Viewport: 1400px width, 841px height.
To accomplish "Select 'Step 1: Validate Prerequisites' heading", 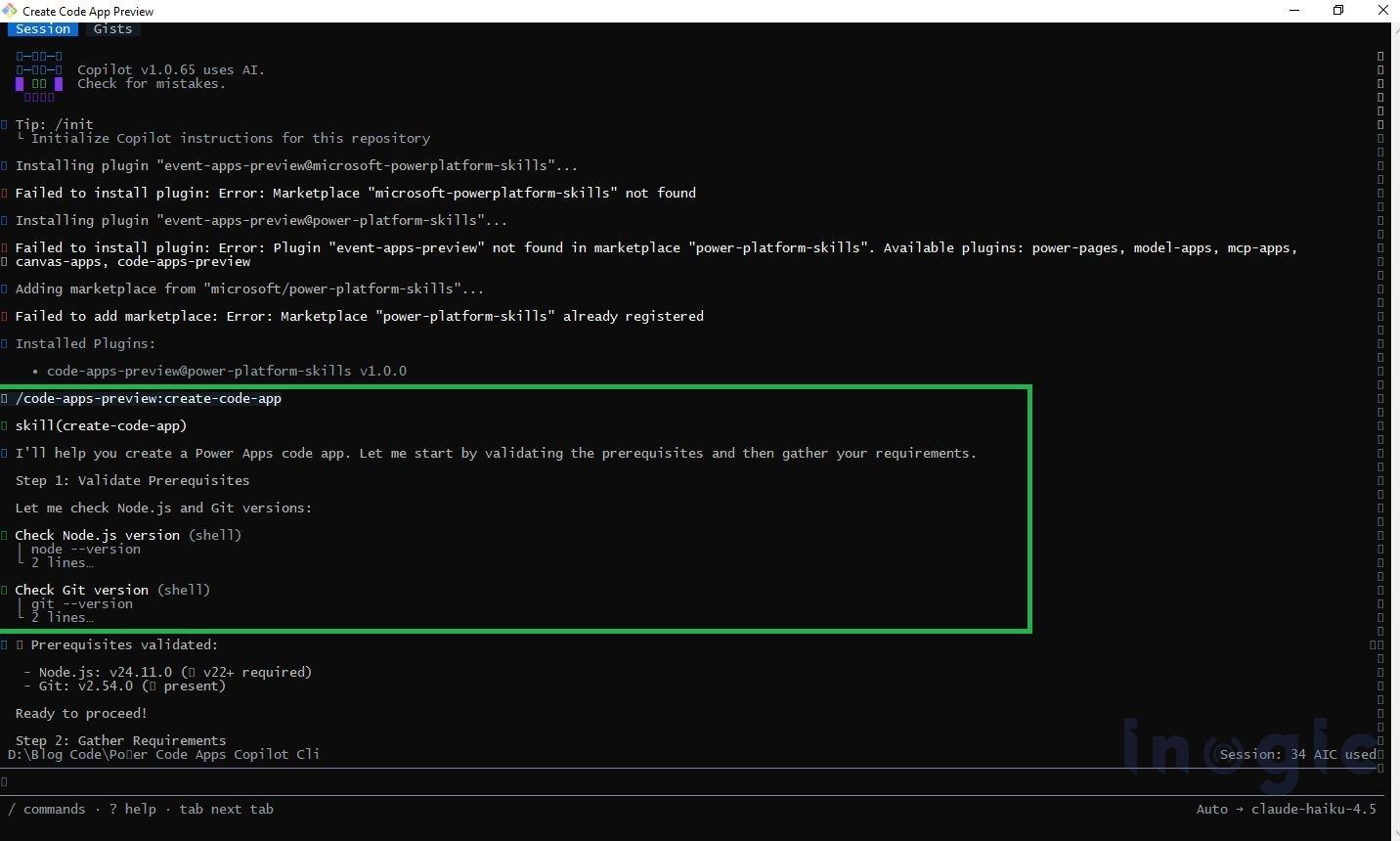I will coord(132,480).
